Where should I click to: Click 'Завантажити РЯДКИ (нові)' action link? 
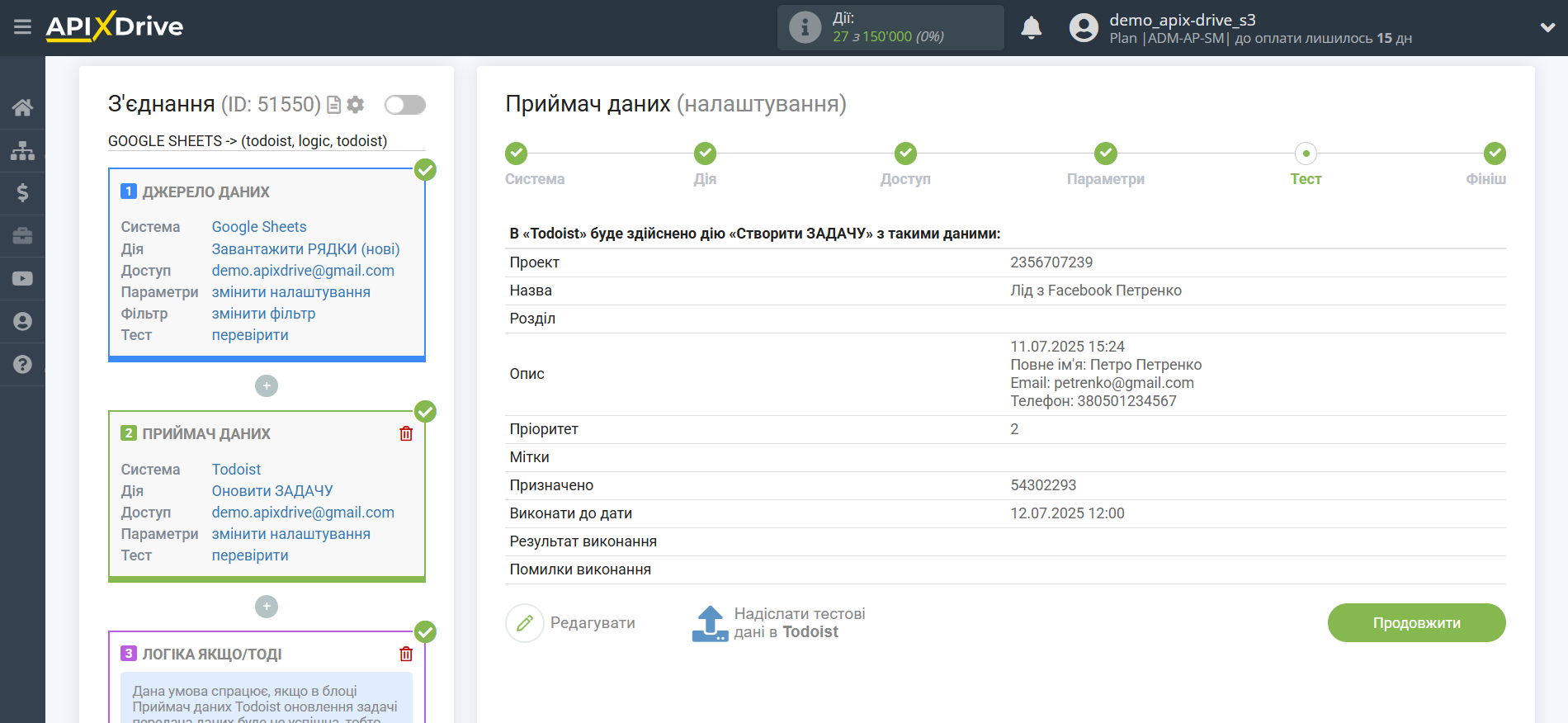pyautogui.click(x=305, y=249)
